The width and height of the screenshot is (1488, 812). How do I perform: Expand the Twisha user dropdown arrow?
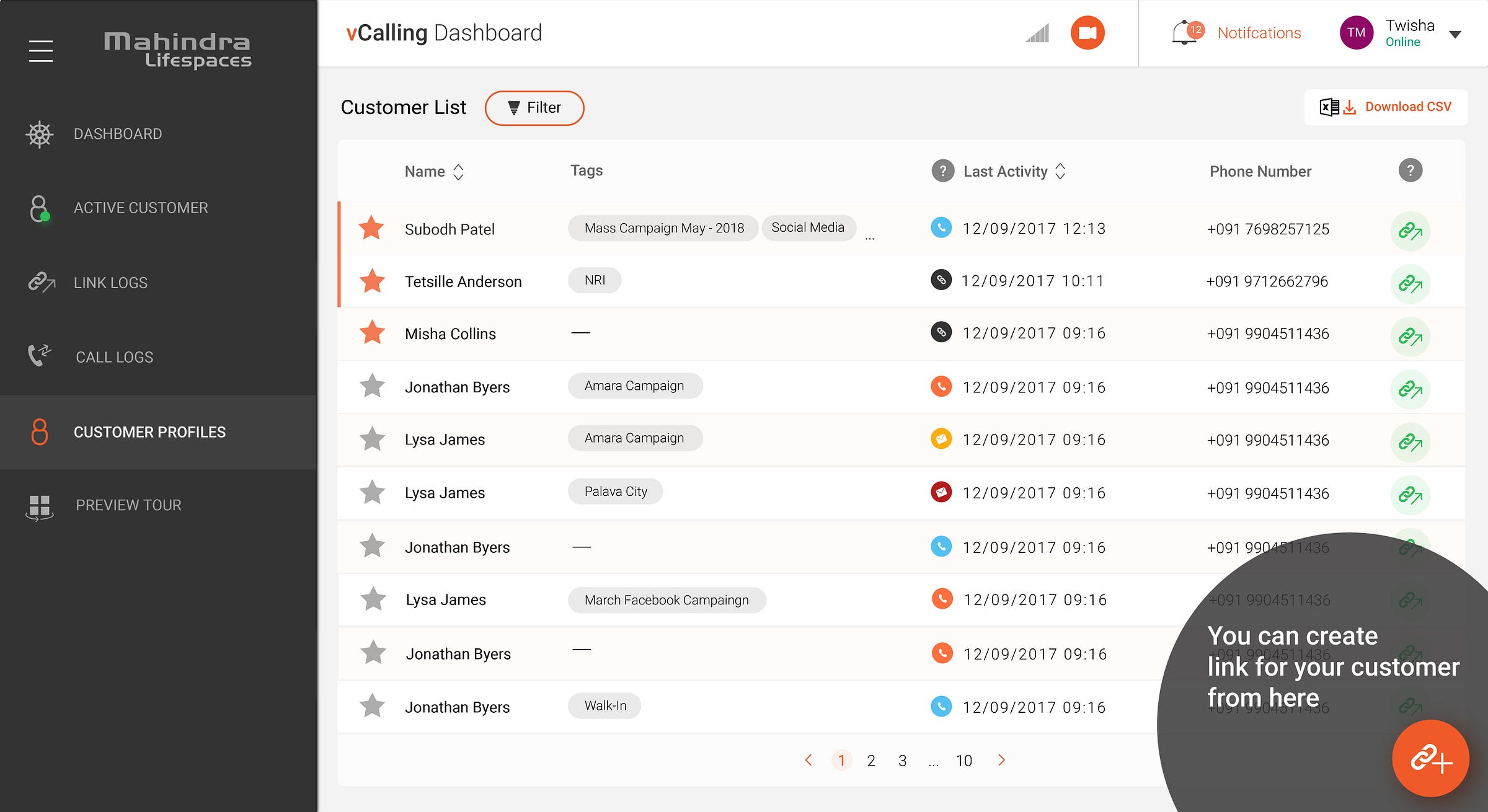click(1455, 35)
